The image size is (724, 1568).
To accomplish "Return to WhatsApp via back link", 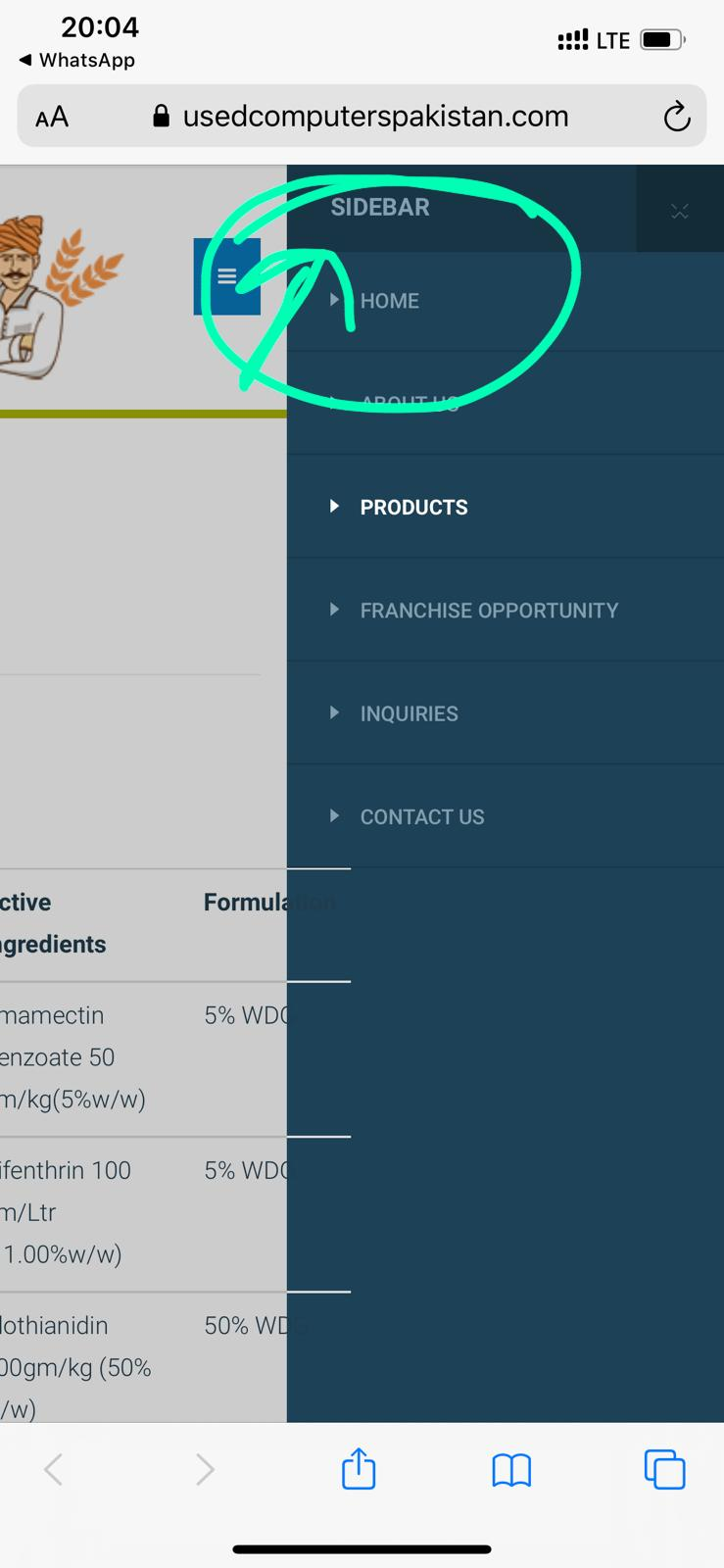I will tap(77, 60).
